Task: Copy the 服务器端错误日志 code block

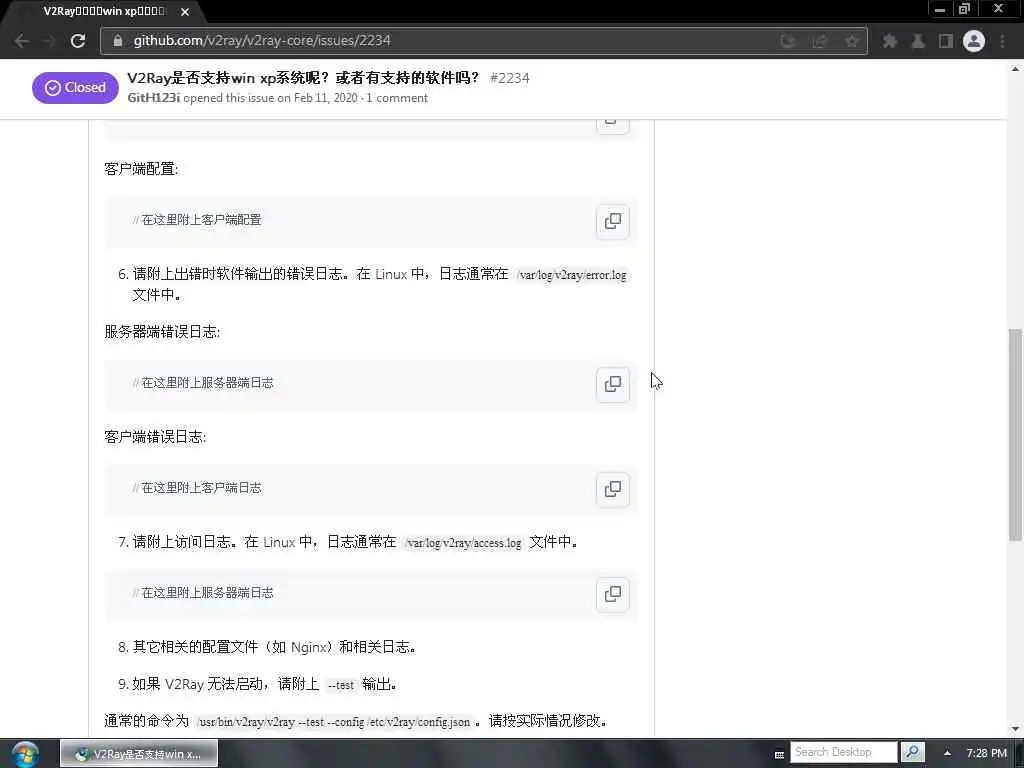Action: coord(613,384)
